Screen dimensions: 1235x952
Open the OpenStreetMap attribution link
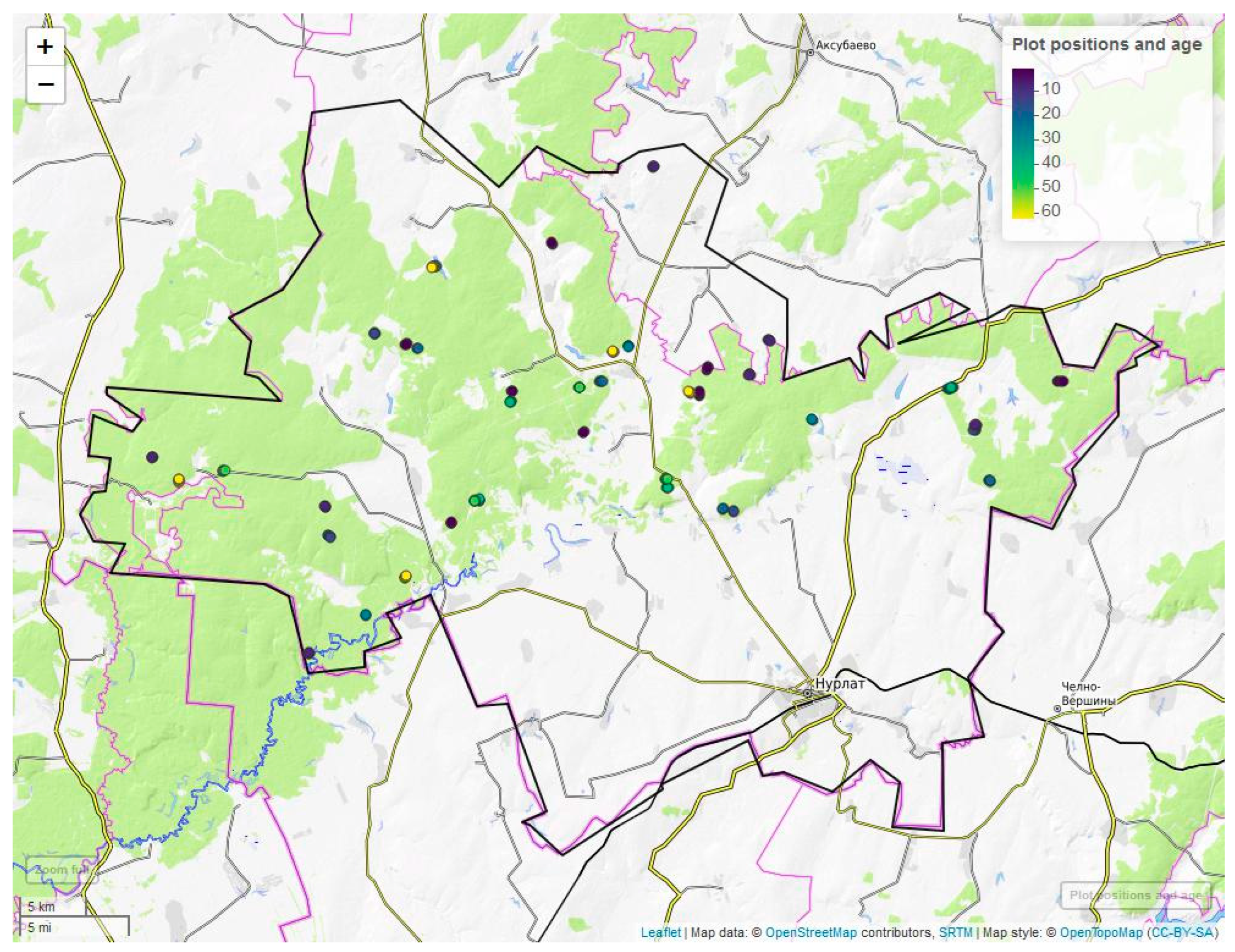[810, 932]
